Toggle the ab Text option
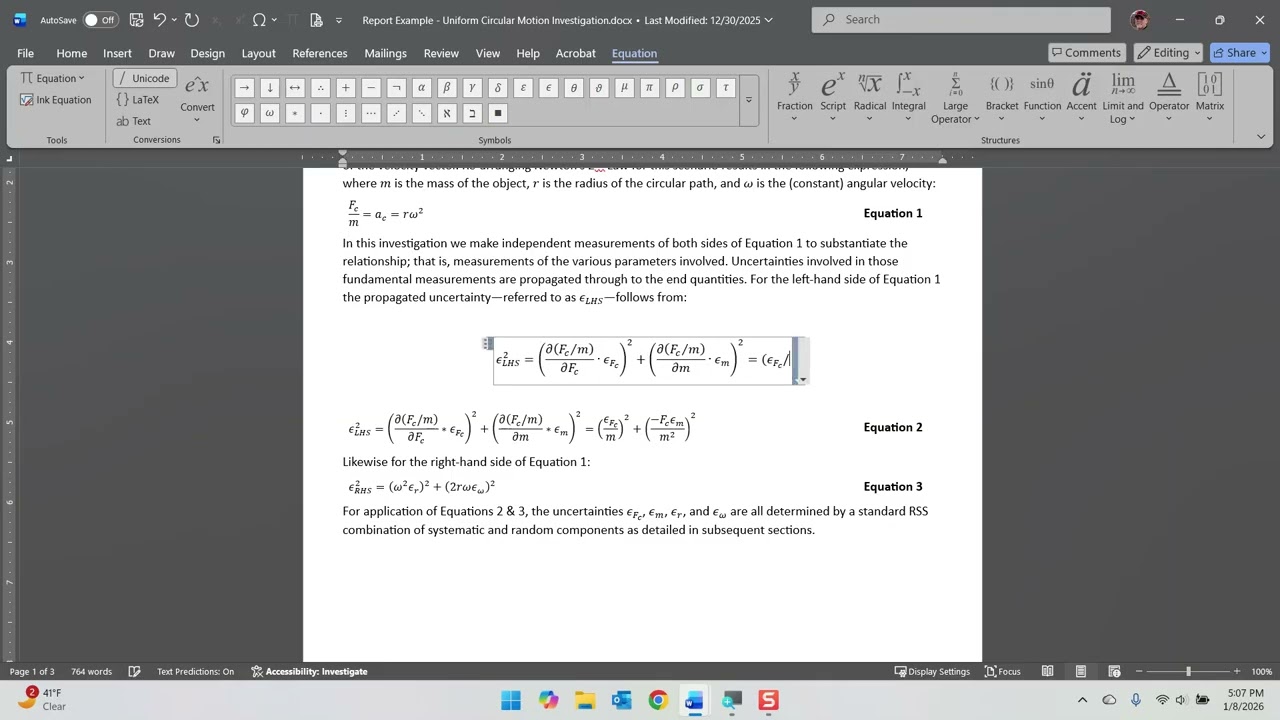 click(x=134, y=121)
